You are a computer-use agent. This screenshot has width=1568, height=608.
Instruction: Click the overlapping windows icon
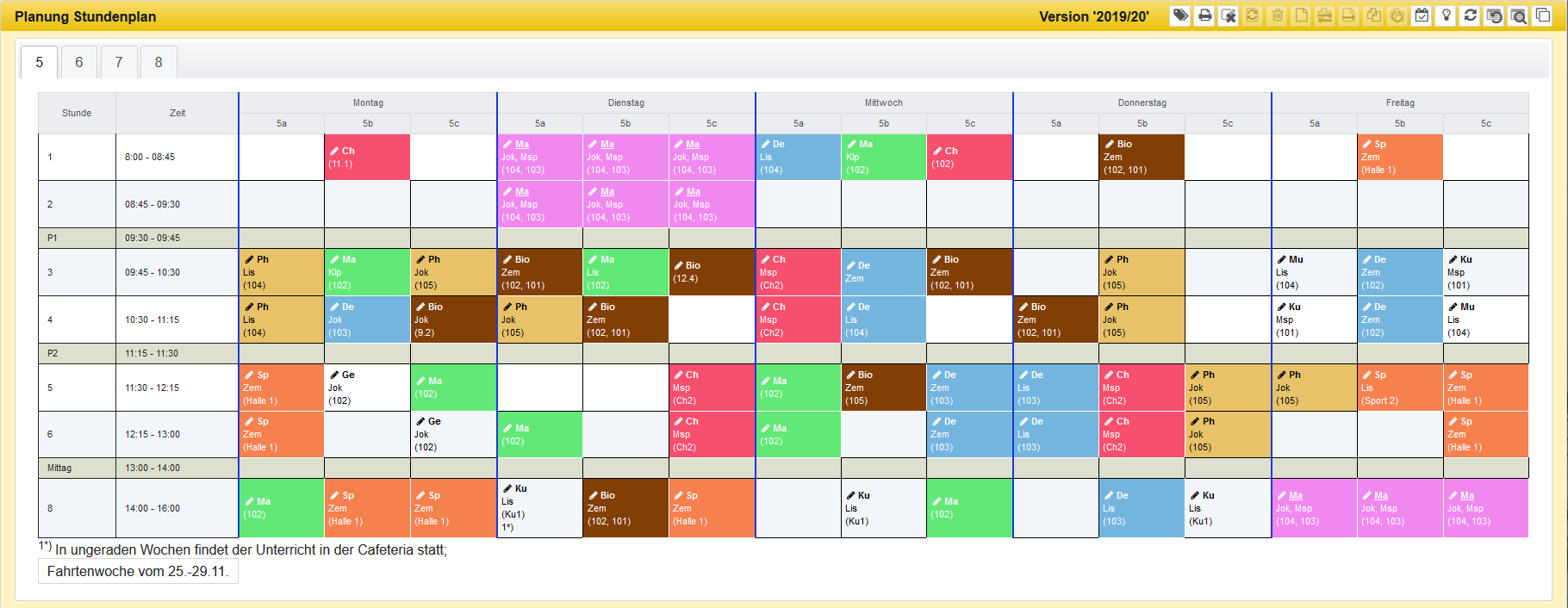(x=1542, y=16)
